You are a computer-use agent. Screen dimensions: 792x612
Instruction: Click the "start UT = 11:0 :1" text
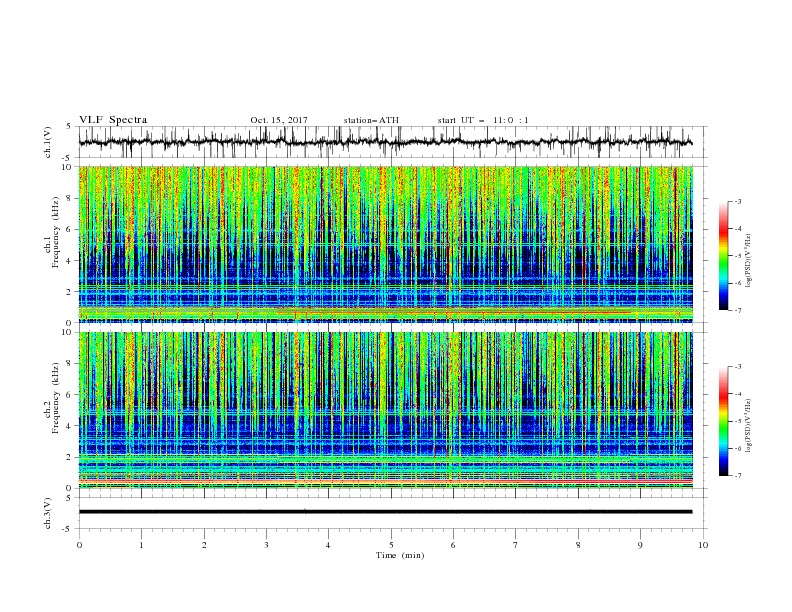point(483,120)
